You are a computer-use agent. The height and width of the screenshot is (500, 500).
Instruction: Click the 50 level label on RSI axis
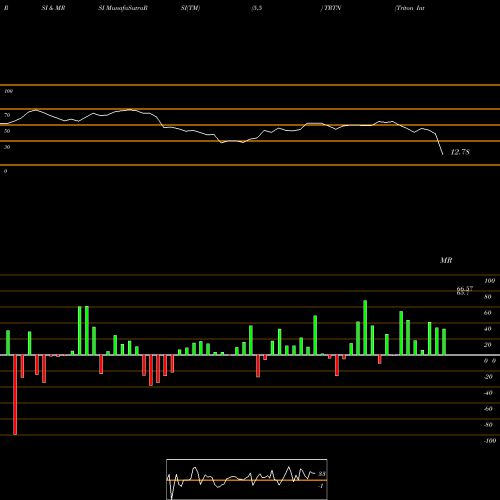(7, 131)
